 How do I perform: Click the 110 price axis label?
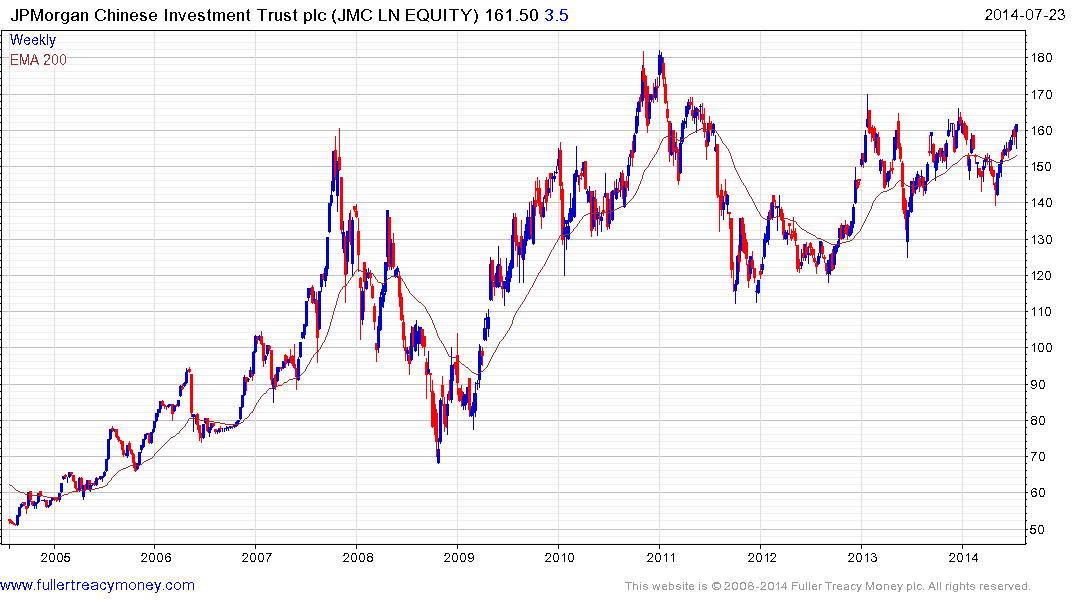click(x=1041, y=312)
